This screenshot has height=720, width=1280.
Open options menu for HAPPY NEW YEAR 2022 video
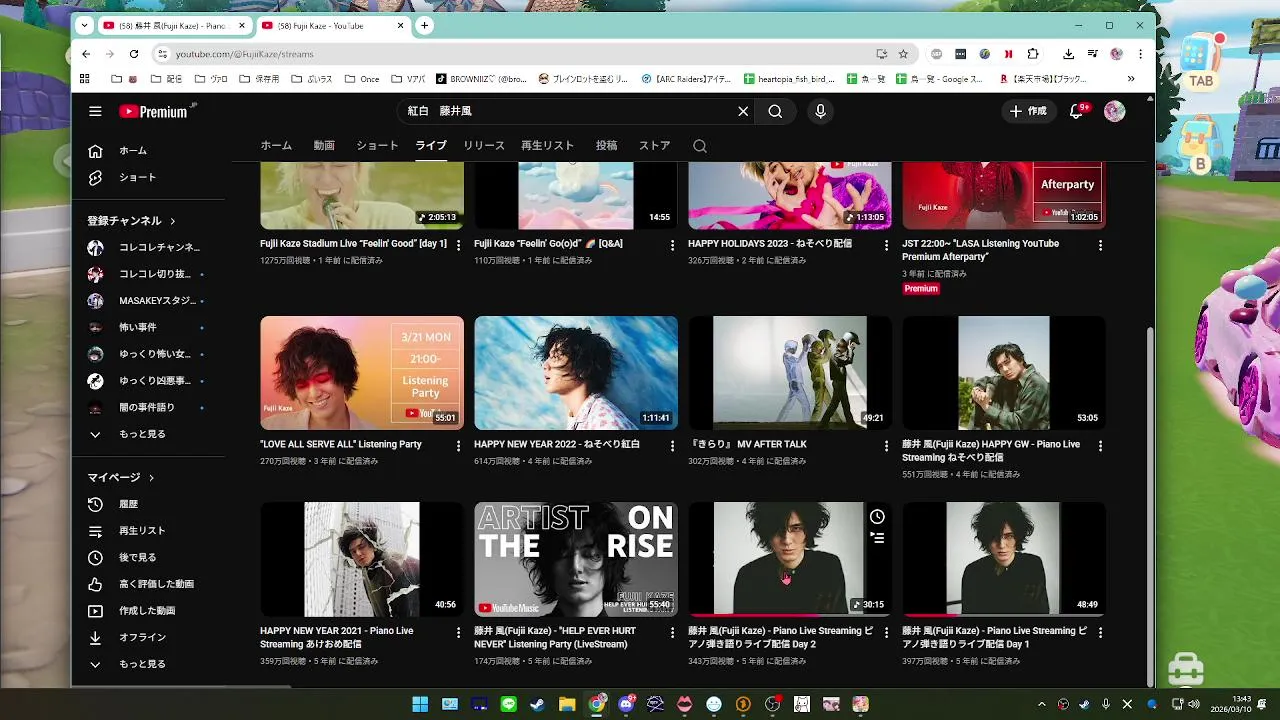pos(673,445)
